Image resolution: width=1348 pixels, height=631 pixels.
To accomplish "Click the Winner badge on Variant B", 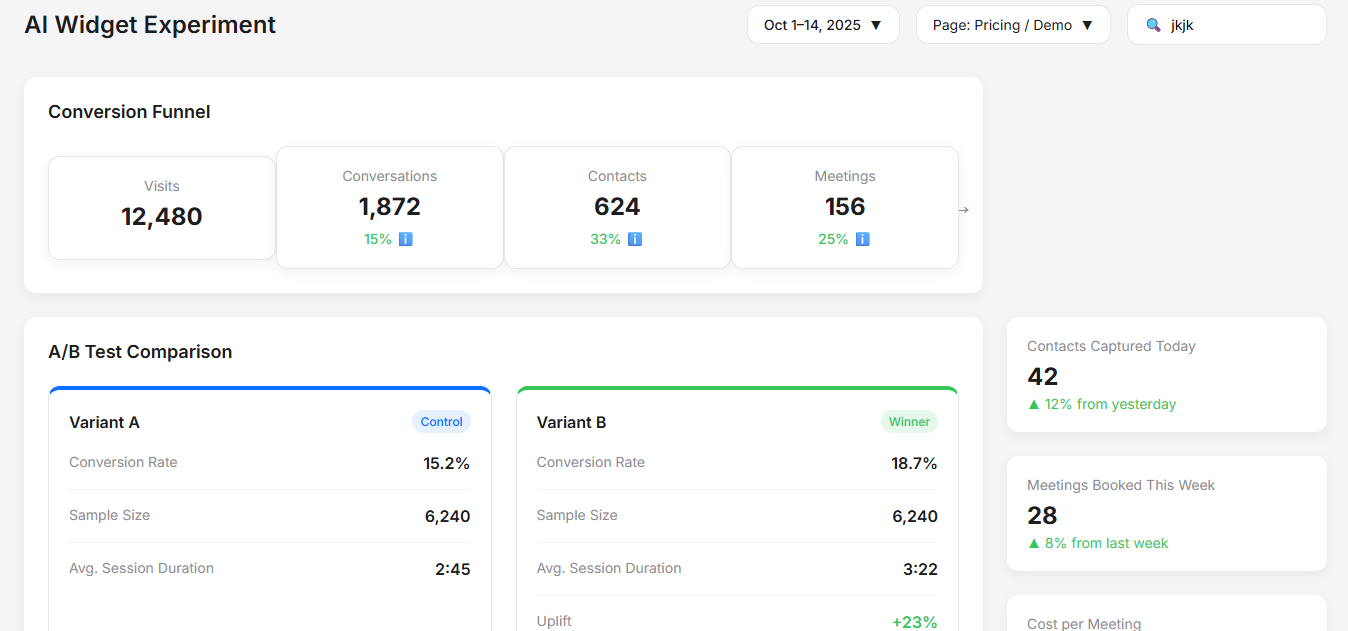I will coord(909,421).
